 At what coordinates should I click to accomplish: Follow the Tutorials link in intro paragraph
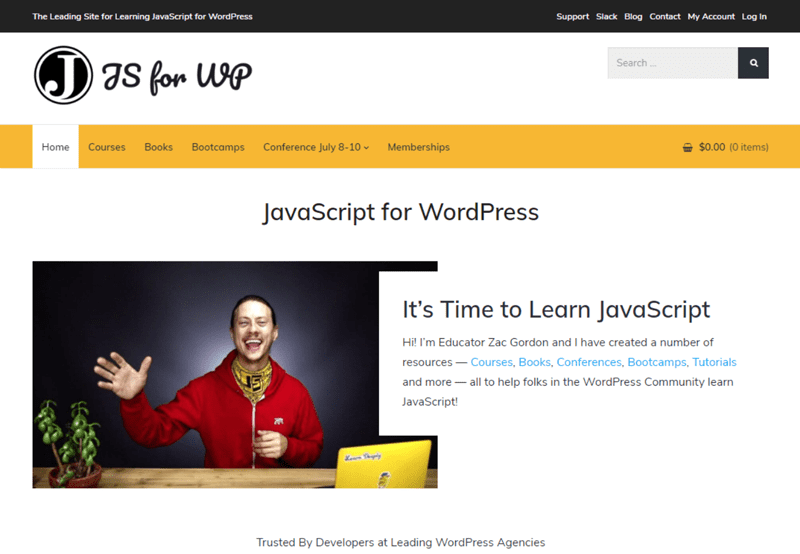click(x=714, y=362)
